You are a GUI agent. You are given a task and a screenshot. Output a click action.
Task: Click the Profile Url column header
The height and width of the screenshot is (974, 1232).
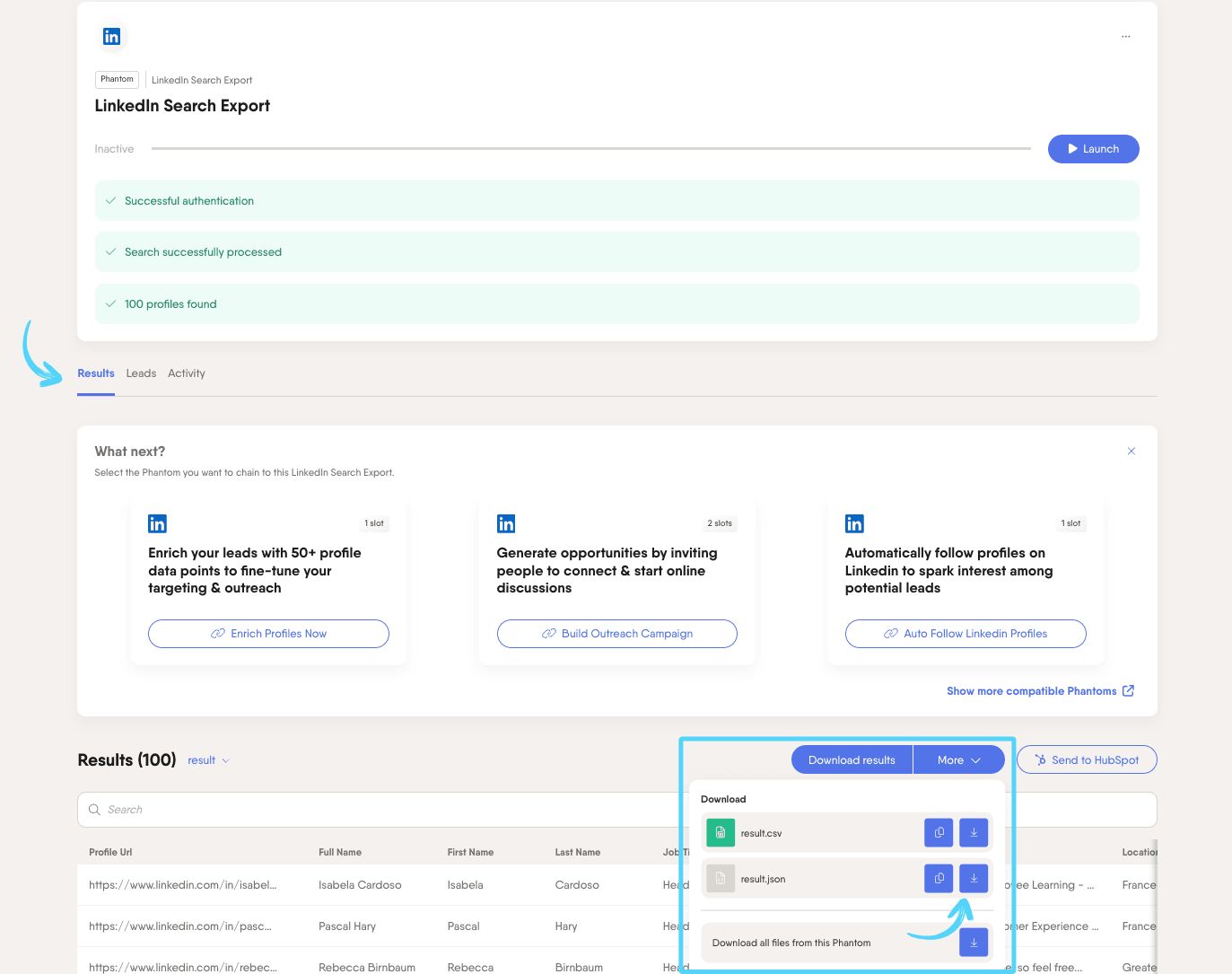[x=110, y=852]
